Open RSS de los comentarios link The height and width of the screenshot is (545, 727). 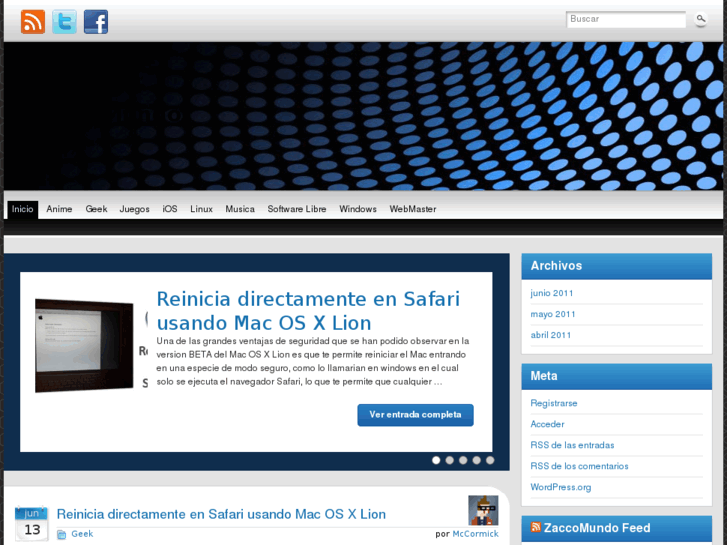pyautogui.click(x=579, y=466)
